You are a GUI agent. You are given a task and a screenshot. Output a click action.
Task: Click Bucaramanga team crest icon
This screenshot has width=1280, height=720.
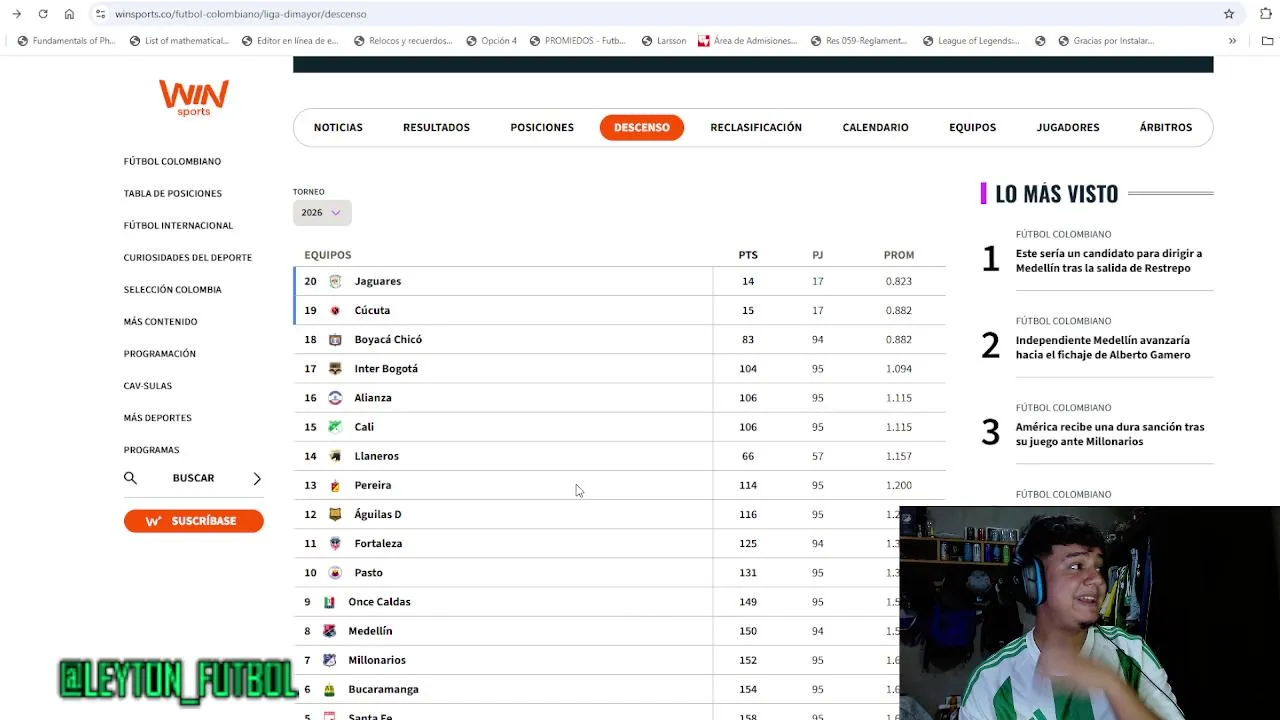coord(329,689)
